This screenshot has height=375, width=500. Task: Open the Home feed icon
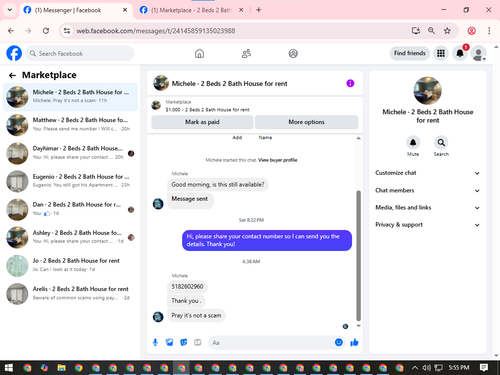click(x=199, y=53)
